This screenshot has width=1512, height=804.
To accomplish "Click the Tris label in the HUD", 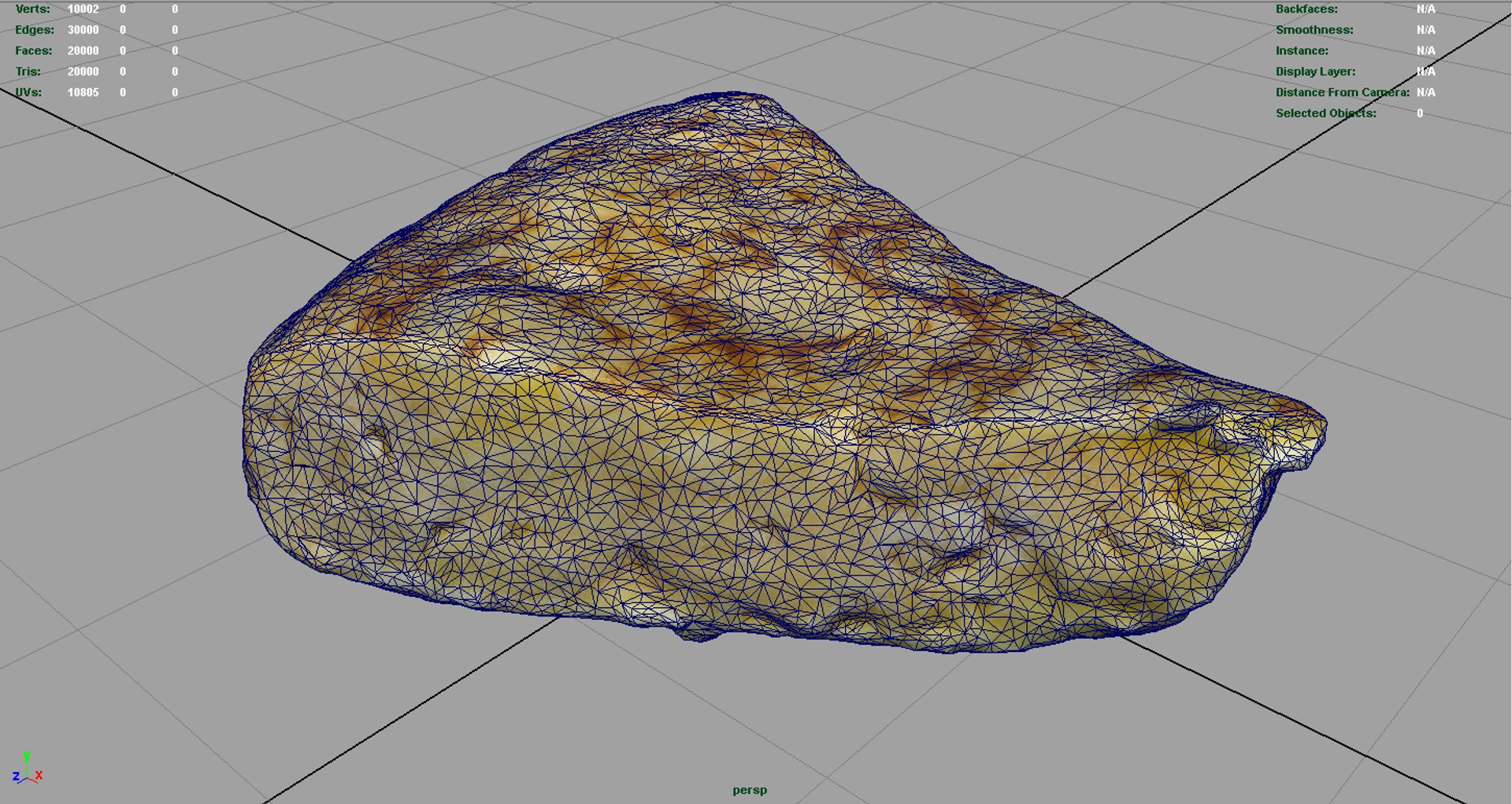I will (28, 72).
